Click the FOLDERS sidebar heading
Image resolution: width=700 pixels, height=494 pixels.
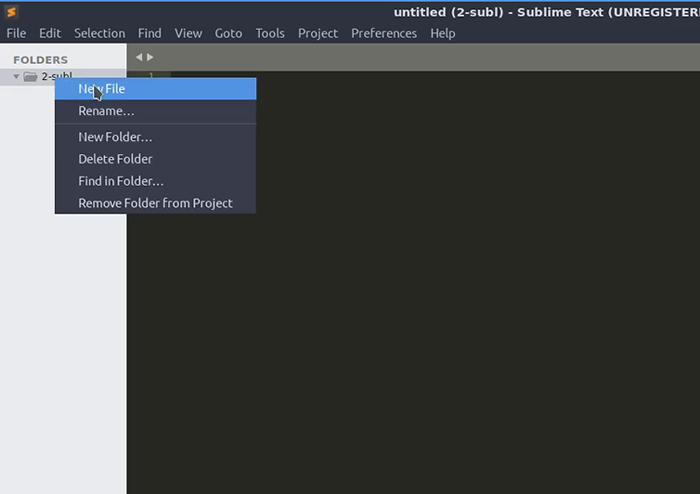point(41,60)
